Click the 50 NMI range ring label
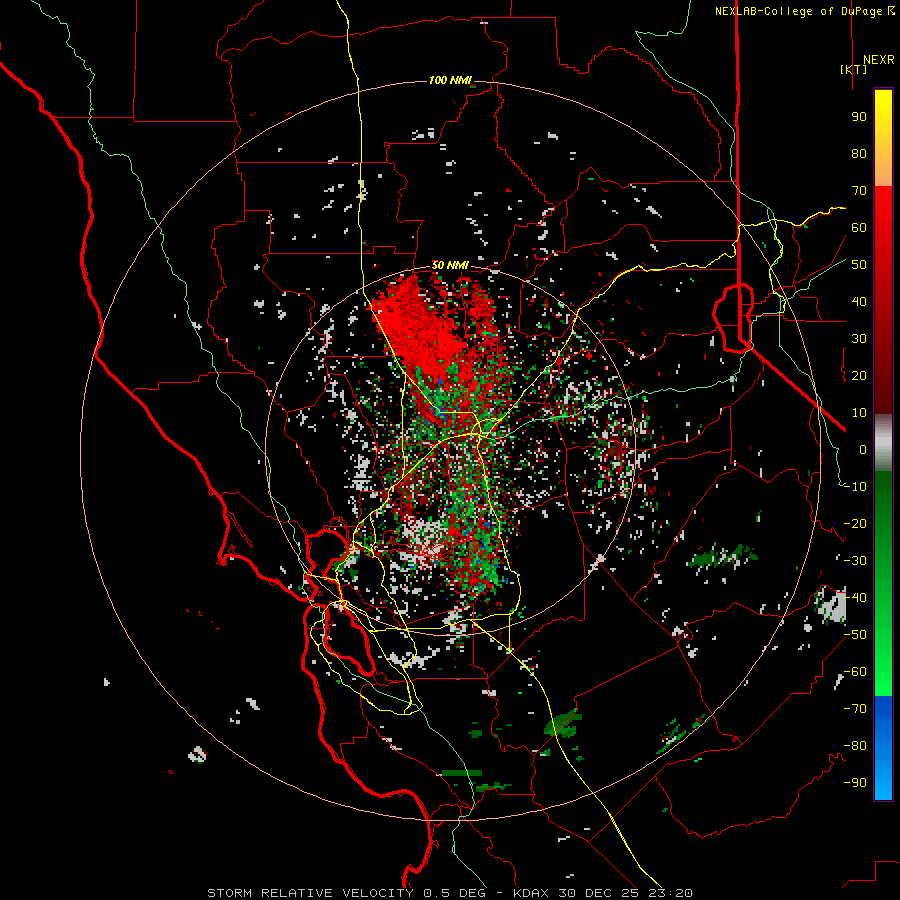 pos(449,265)
